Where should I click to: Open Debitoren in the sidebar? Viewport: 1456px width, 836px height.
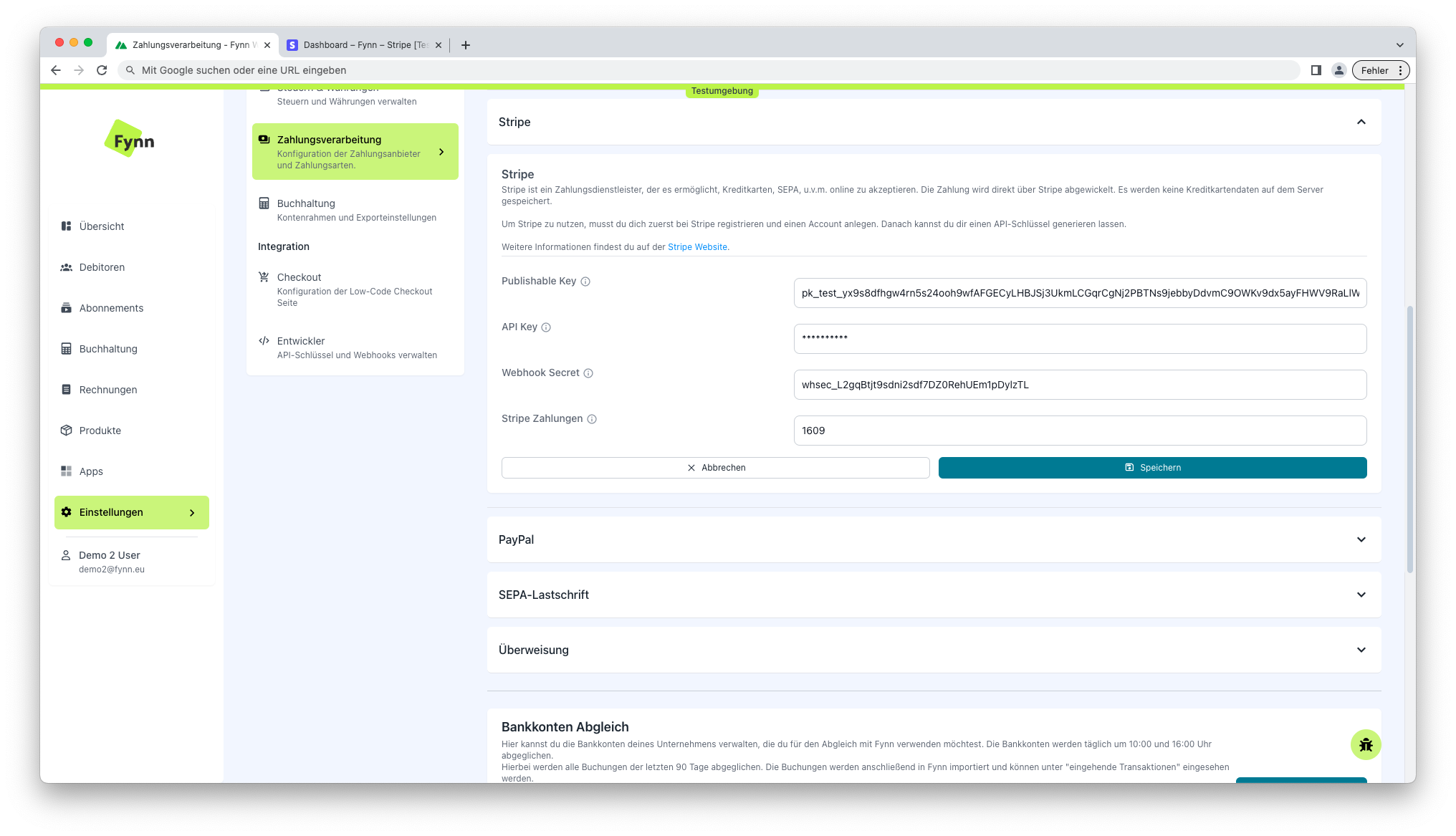tap(132, 267)
